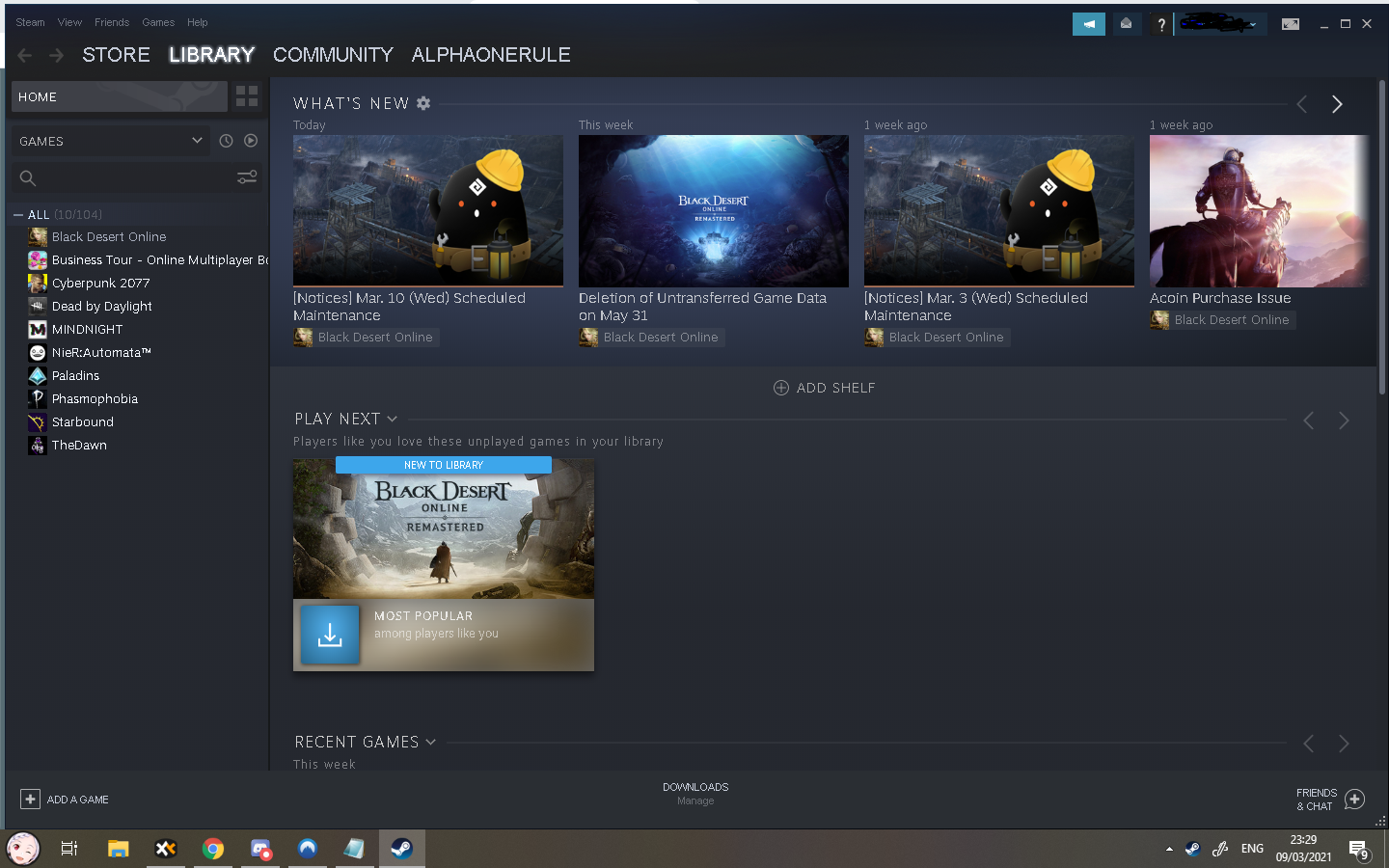This screenshot has width=1389, height=868.
Task: Click the library HOME button
Action: pos(120,96)
